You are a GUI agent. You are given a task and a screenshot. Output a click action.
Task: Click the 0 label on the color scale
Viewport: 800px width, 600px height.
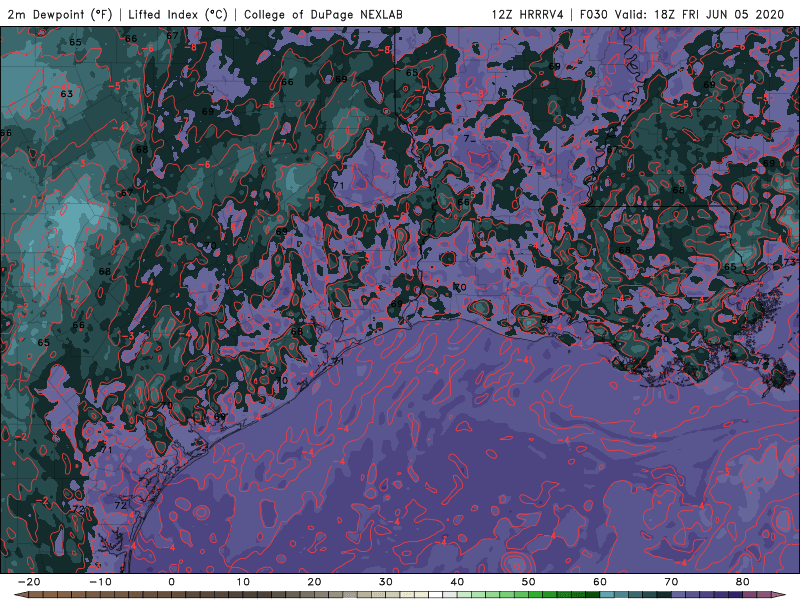(171, 582)
